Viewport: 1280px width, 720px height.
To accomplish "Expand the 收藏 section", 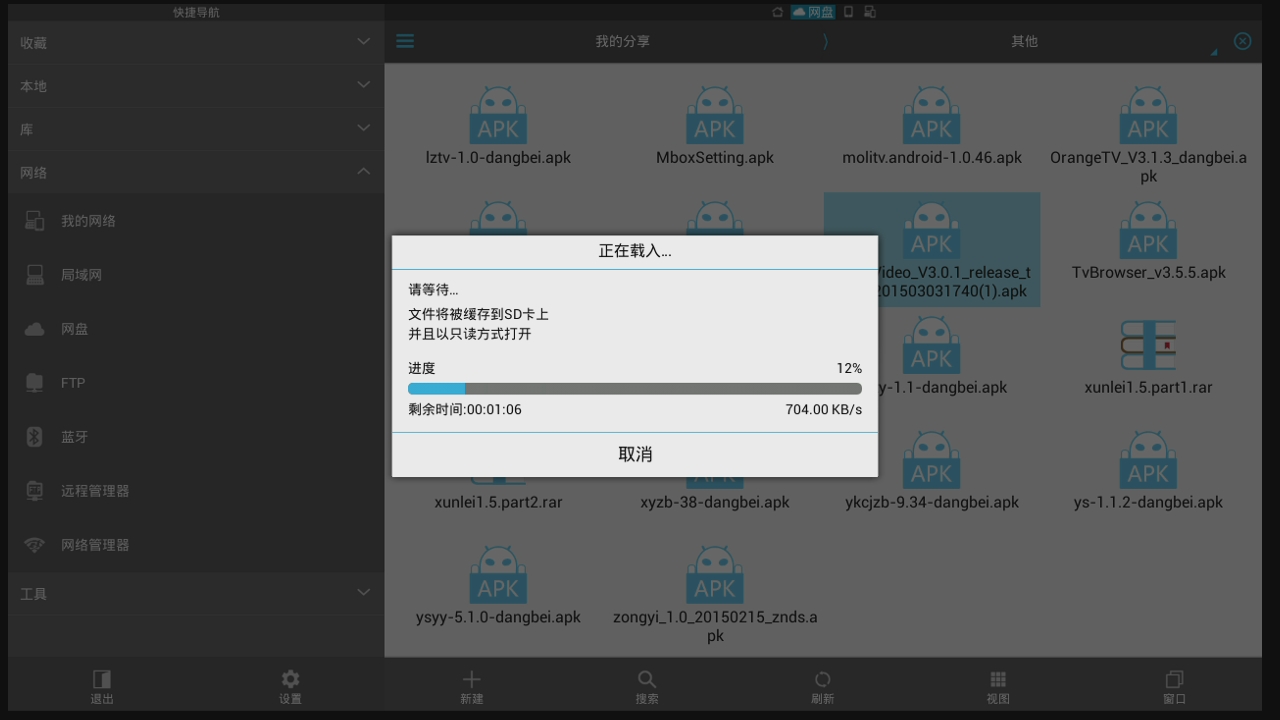I will point(196,43).
